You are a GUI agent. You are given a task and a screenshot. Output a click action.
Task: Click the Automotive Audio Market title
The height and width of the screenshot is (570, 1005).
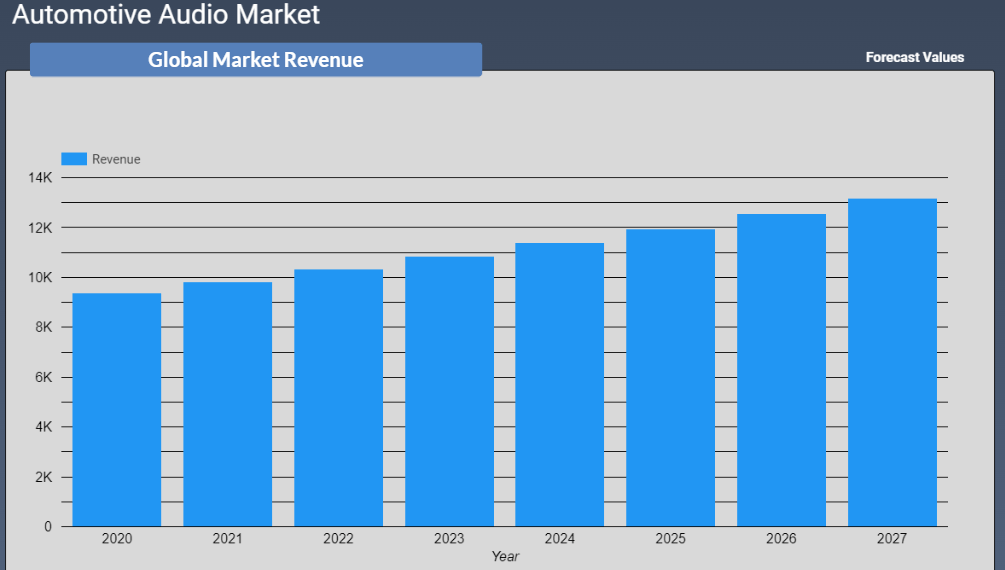pos(166,14)
